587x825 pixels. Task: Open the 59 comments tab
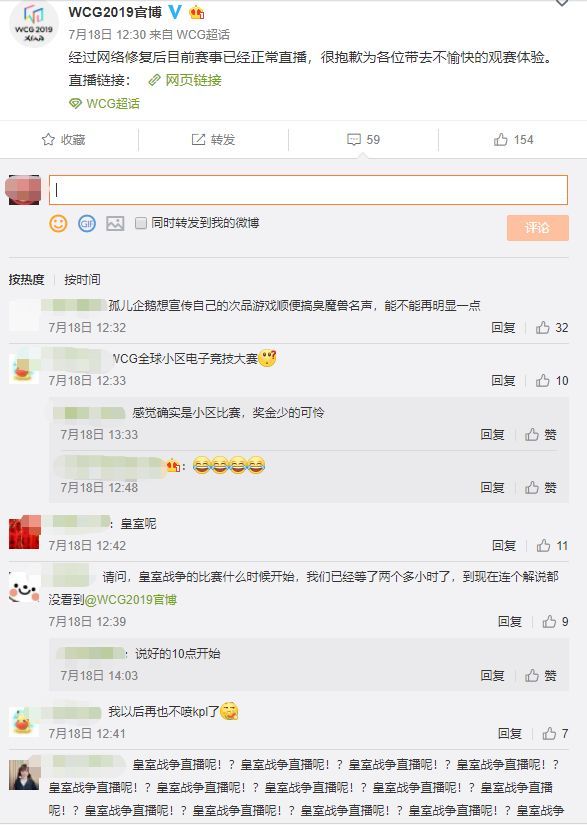tap(363, 139)
